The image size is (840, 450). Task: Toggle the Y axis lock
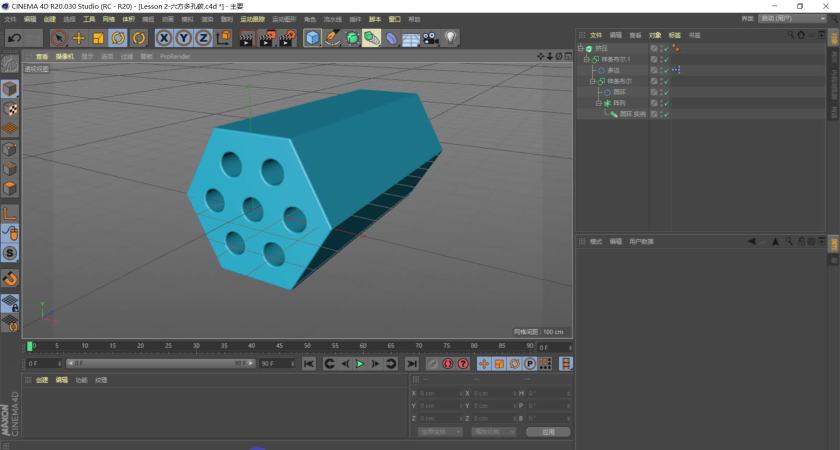(184, 38)
